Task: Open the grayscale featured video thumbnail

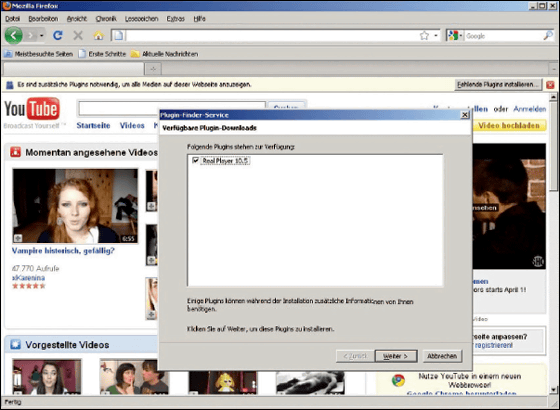Action: [310, 382]
